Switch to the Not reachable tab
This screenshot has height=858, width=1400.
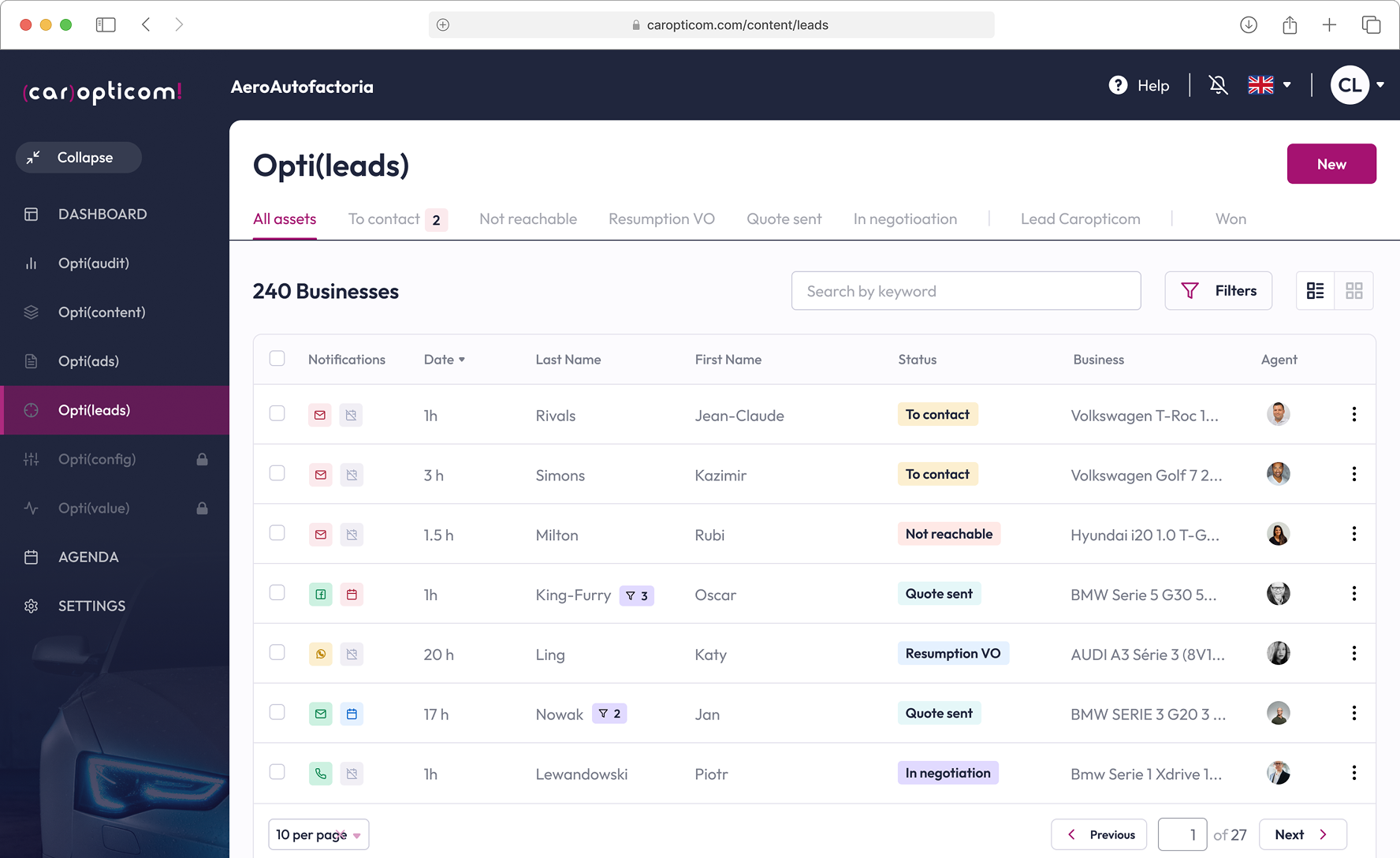[527, 218]
